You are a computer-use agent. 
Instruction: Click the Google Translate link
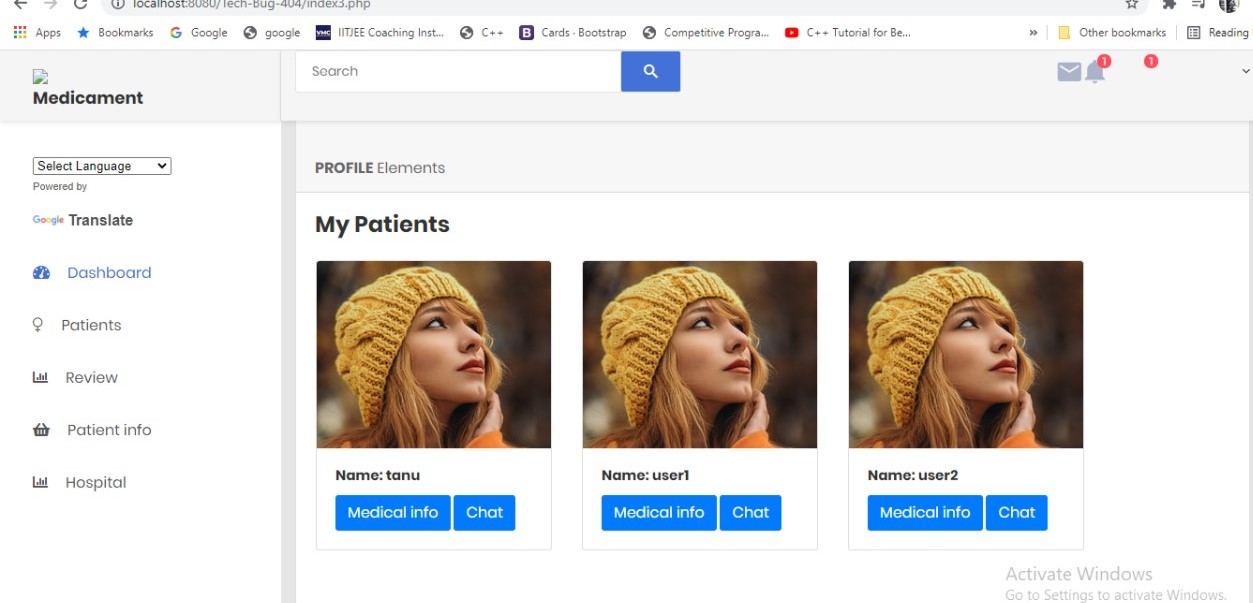(83, 220)
